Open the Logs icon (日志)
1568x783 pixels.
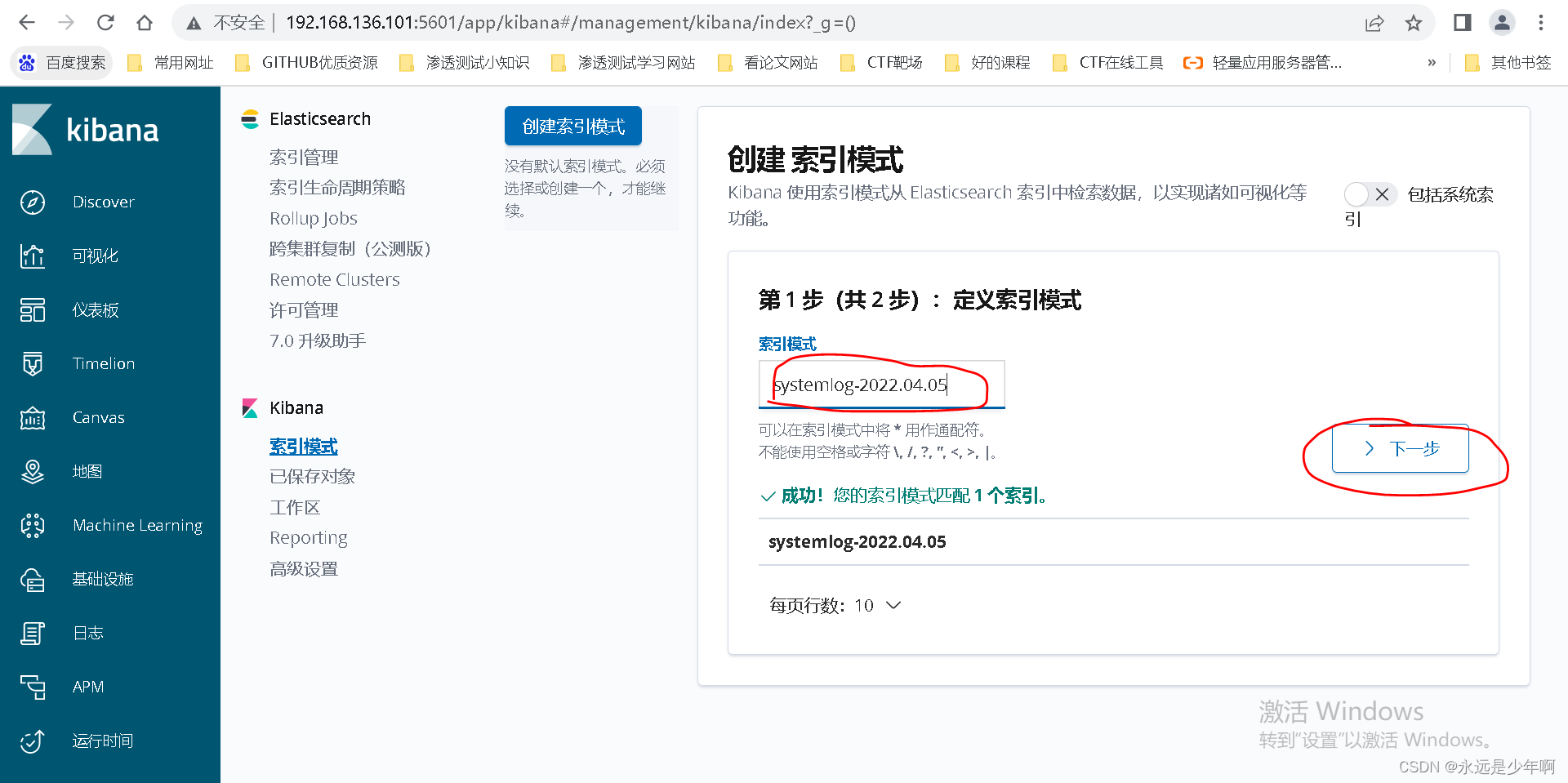click(33, 633)
